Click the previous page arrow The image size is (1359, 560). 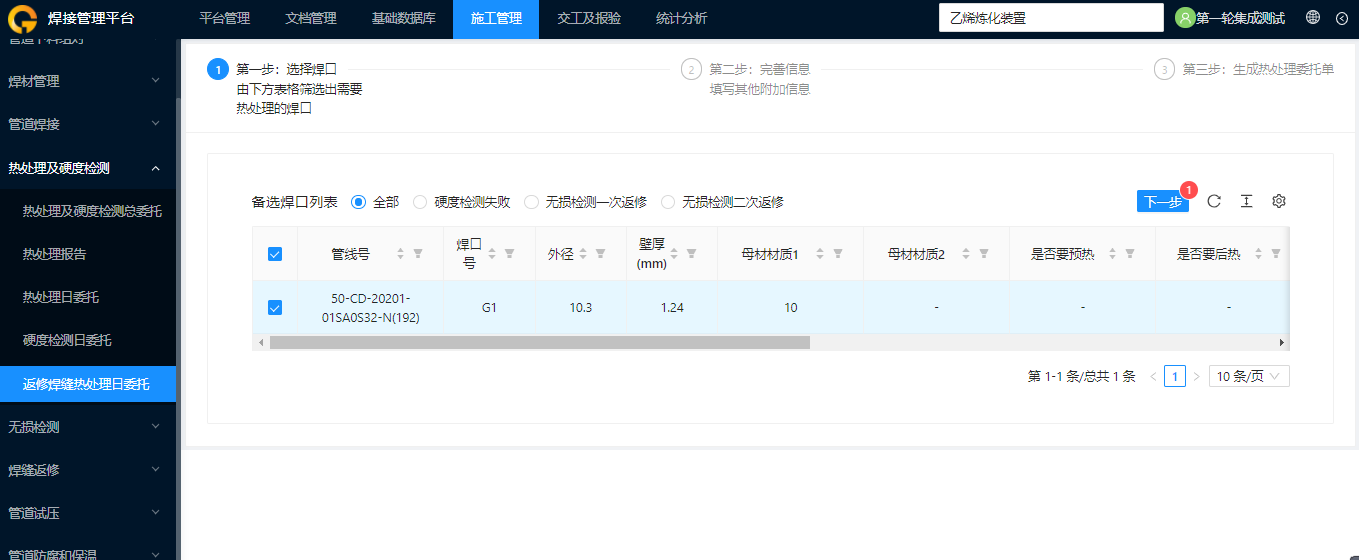tap(1153, 376)
